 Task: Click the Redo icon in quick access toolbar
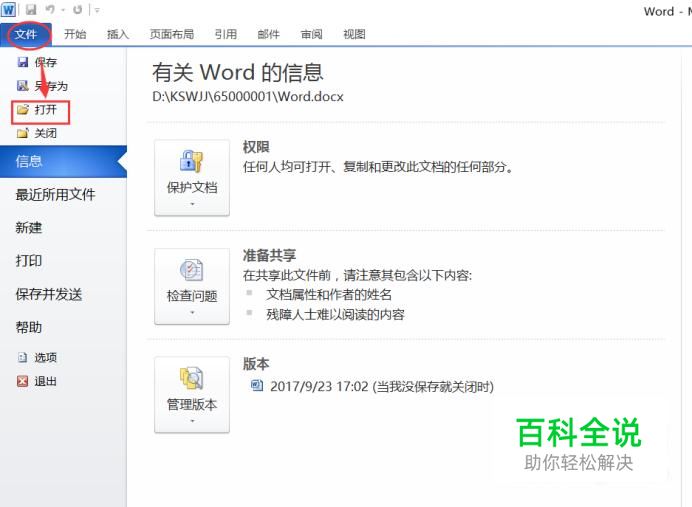(77, 9)
